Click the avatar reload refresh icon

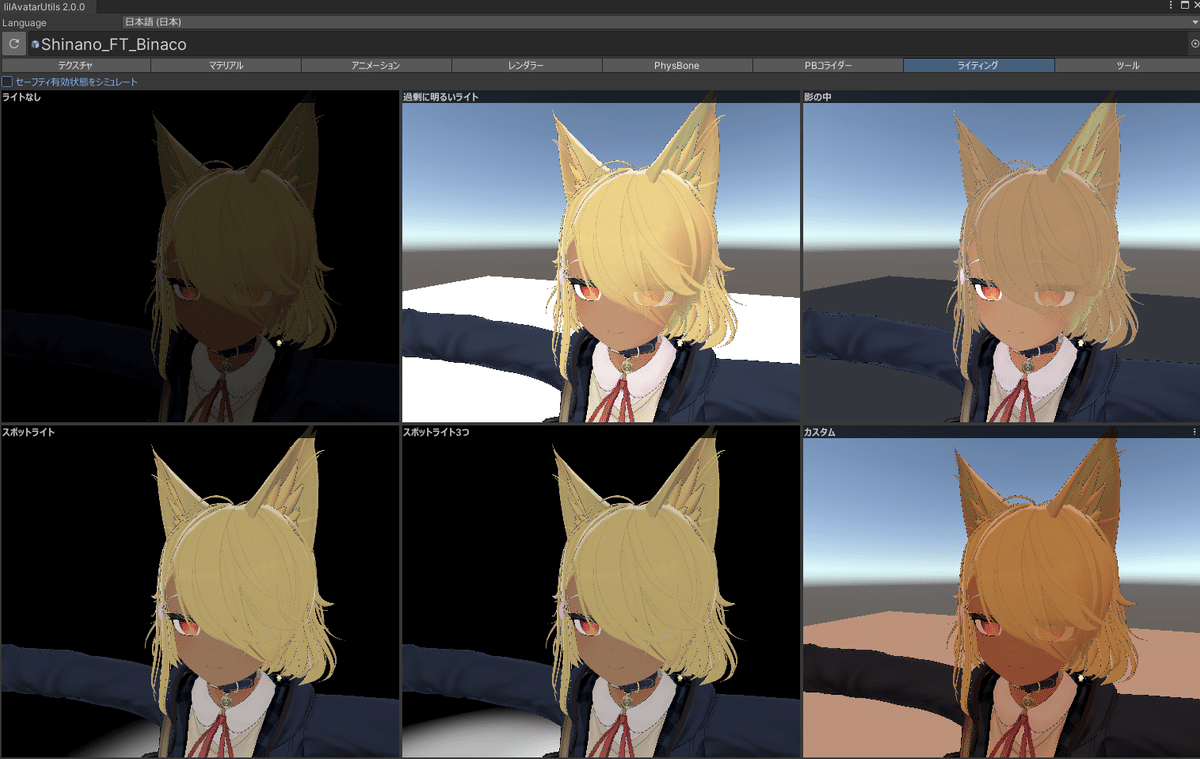pyautogui.click(x=13, y=43)
